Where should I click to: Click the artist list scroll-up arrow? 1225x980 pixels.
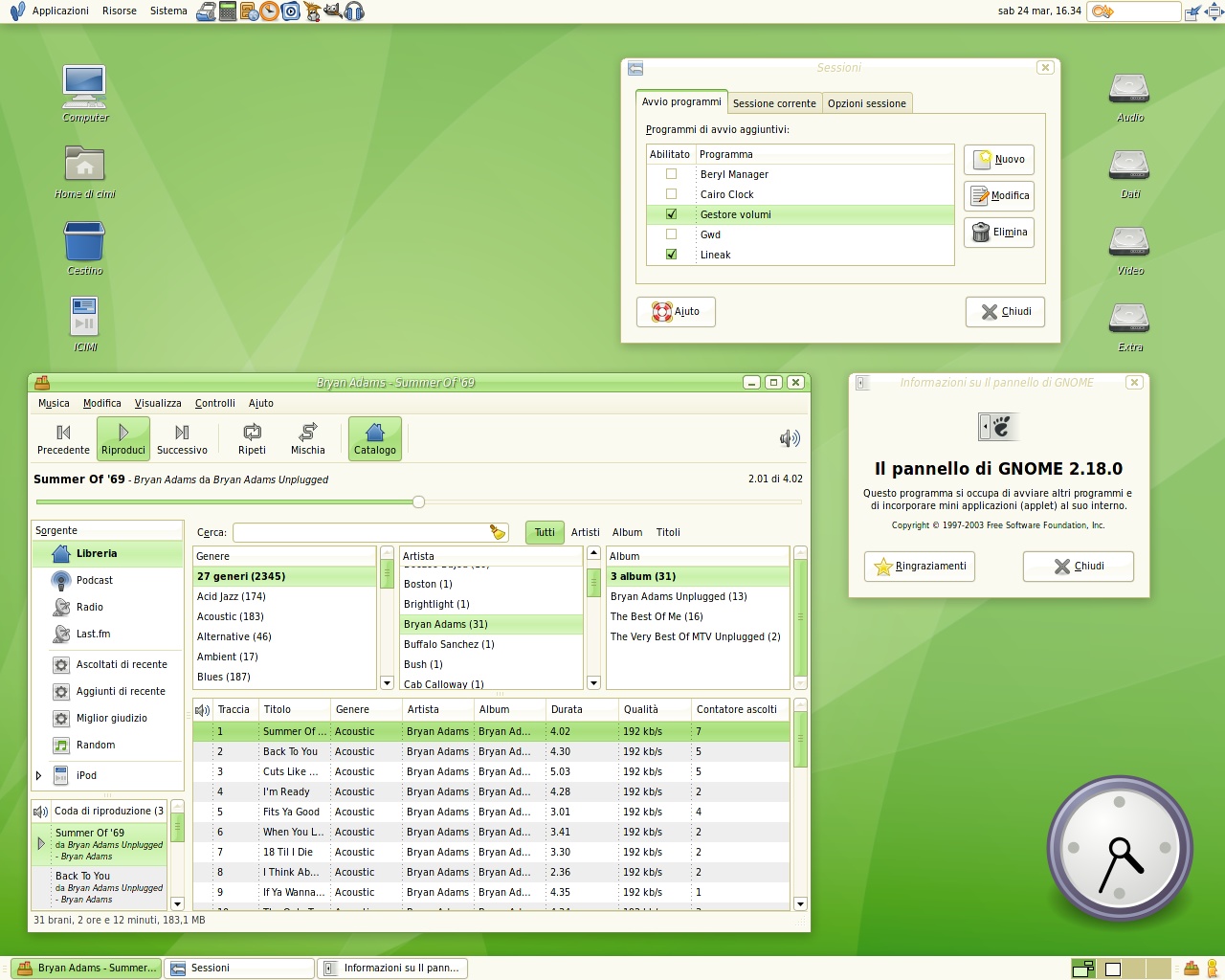coord(593,553)
